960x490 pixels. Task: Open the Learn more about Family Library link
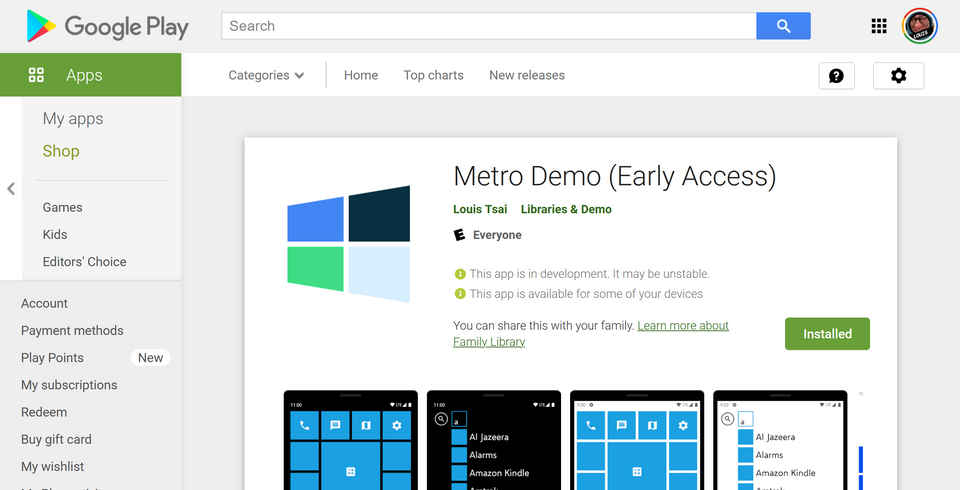[591, 334]
